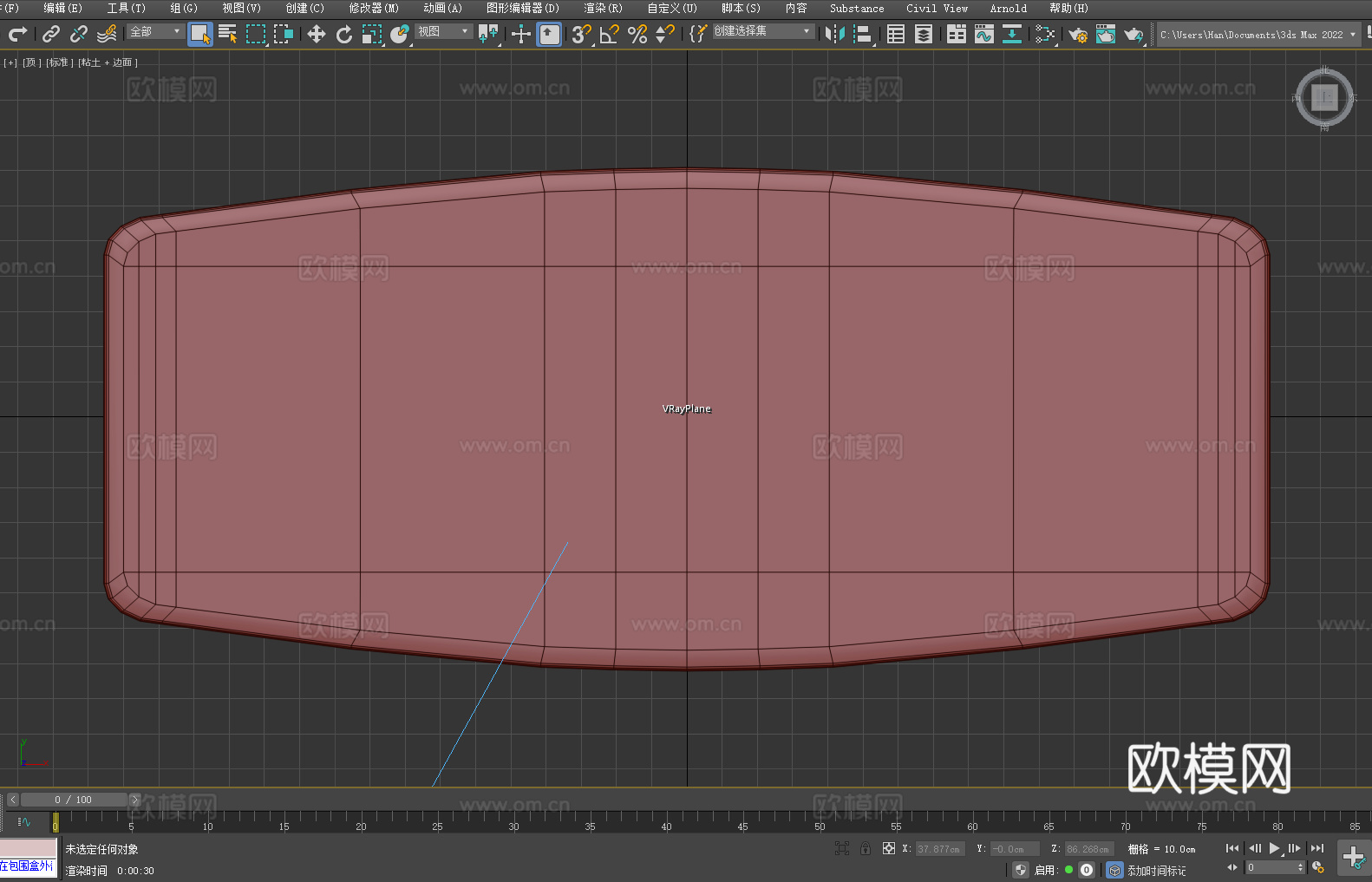The image size is (1372, 882).
Task: Click the time slider showing 0 / 100
Action: point(74,800)
